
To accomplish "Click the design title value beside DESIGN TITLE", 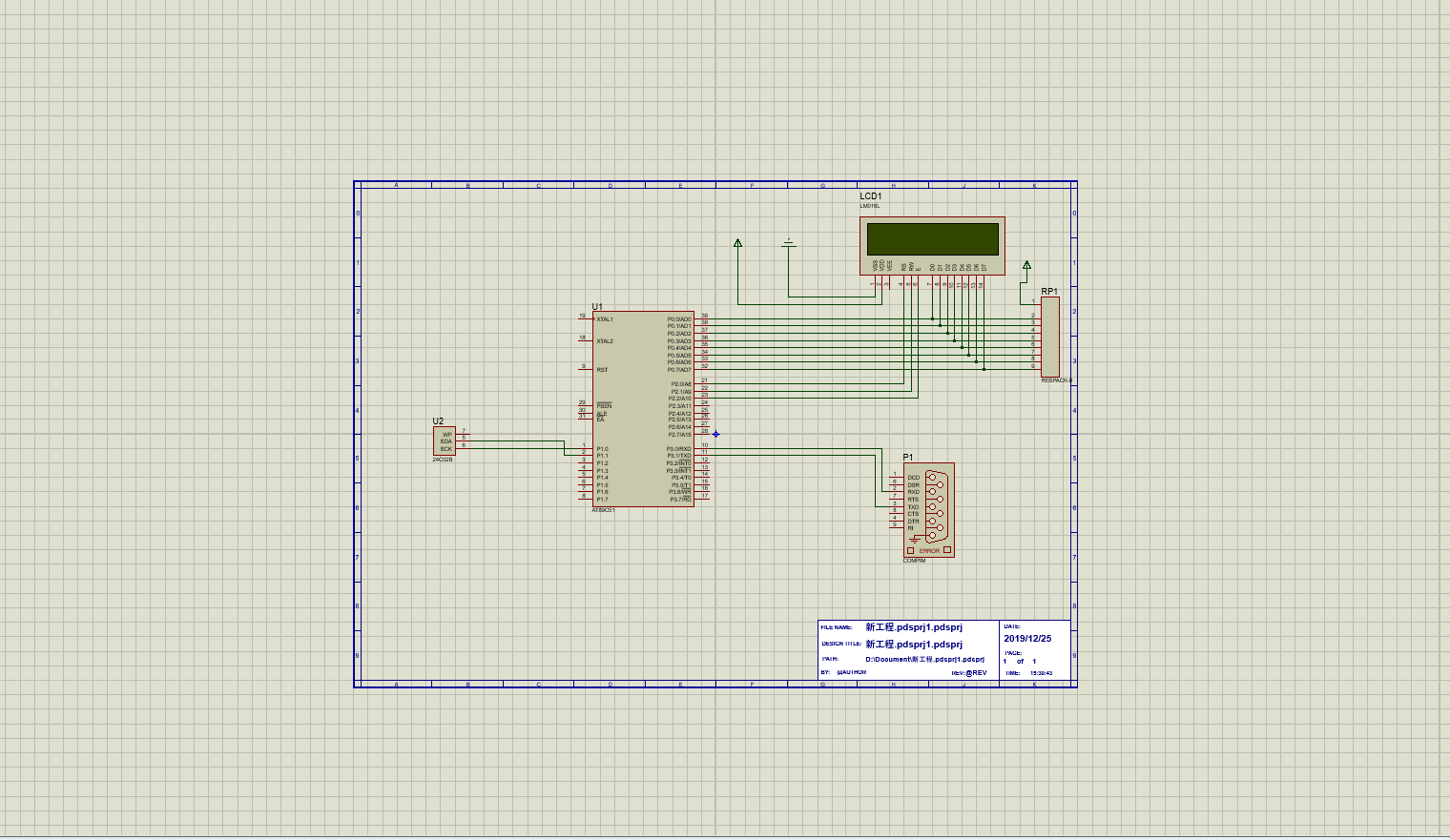I will click(914, 645).
